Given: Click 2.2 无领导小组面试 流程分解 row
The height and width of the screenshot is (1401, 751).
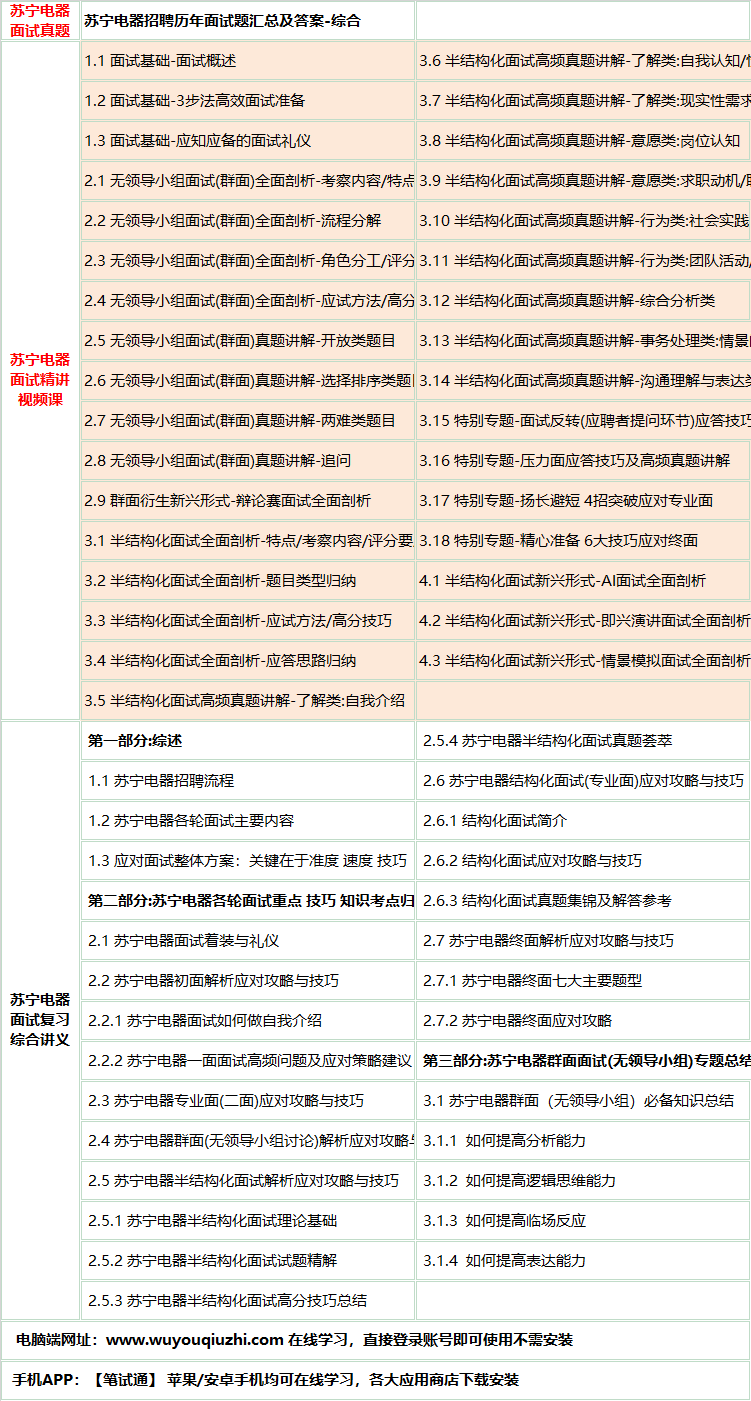Looking at the screenshot, I should coord(248,220).
